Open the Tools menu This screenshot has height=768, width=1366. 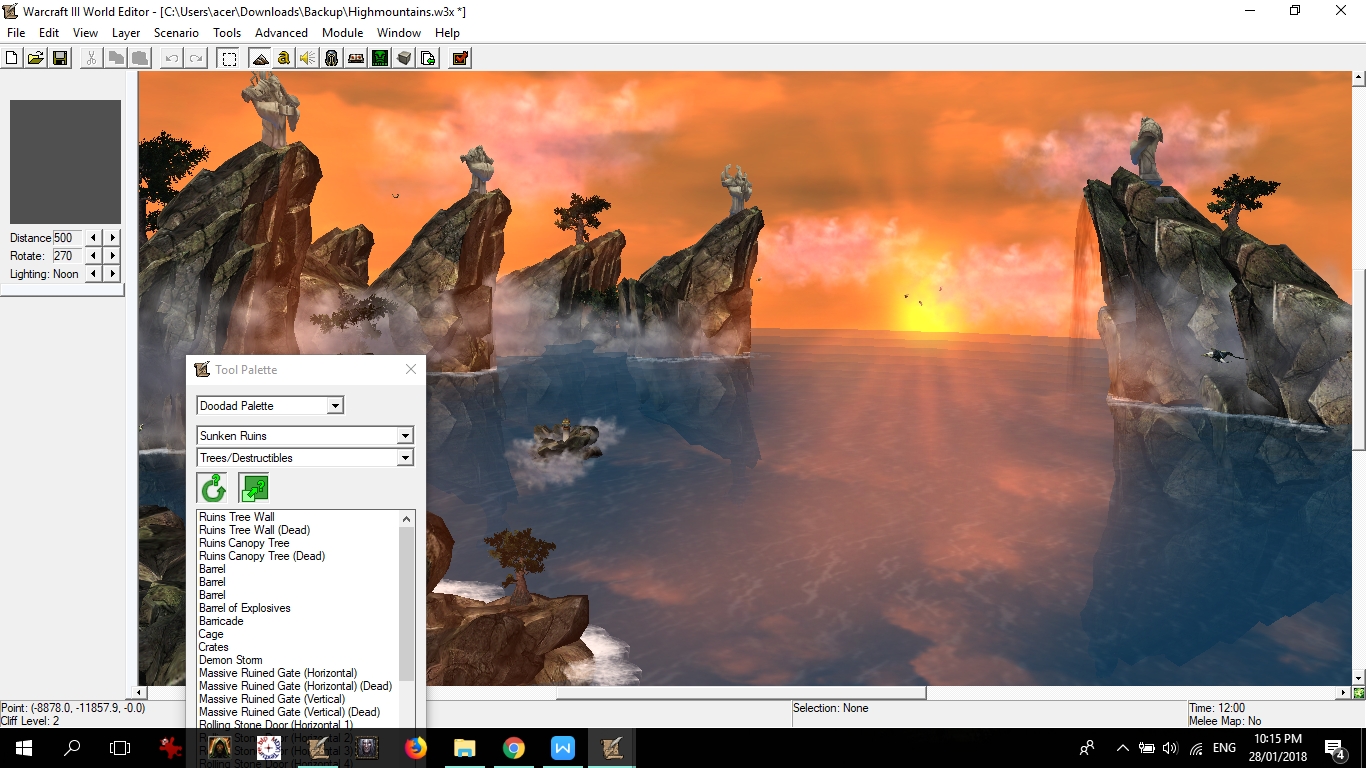coord(227,33)
